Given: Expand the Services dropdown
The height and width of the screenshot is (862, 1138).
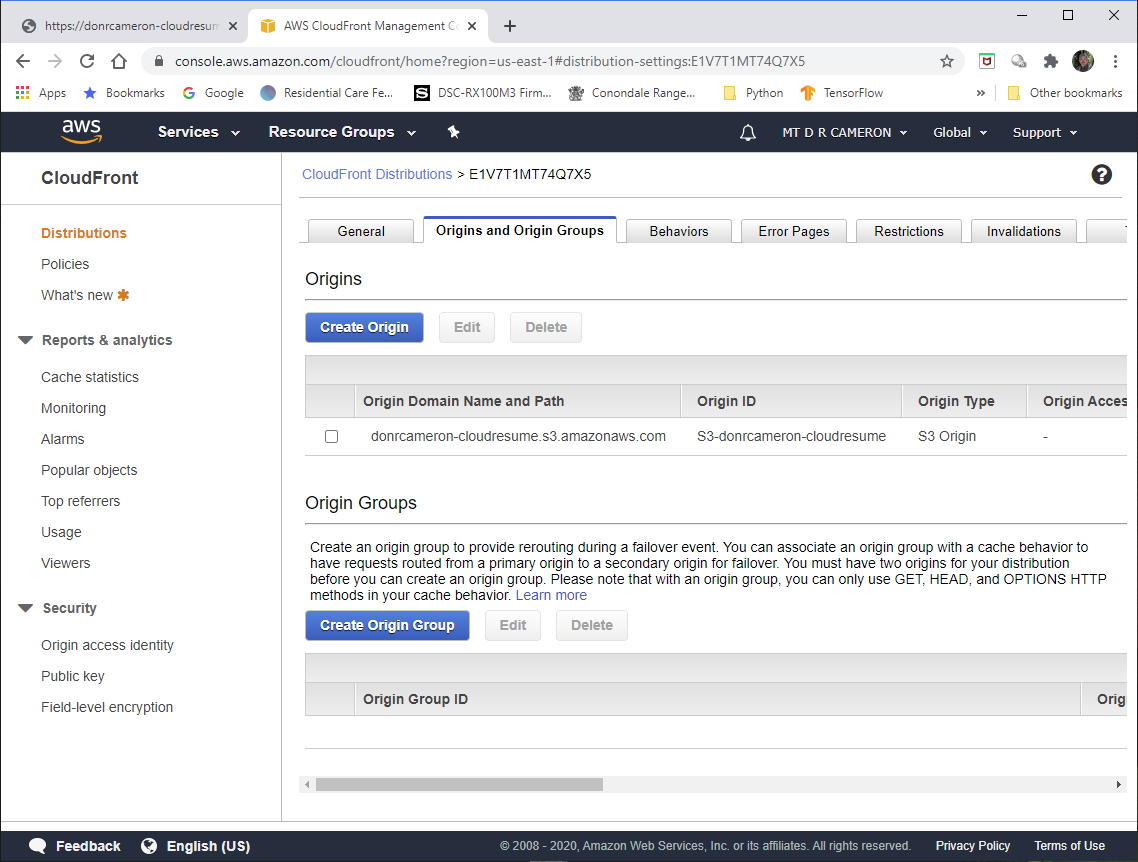Looking at the screenshot, I should [x=199, y=132].
